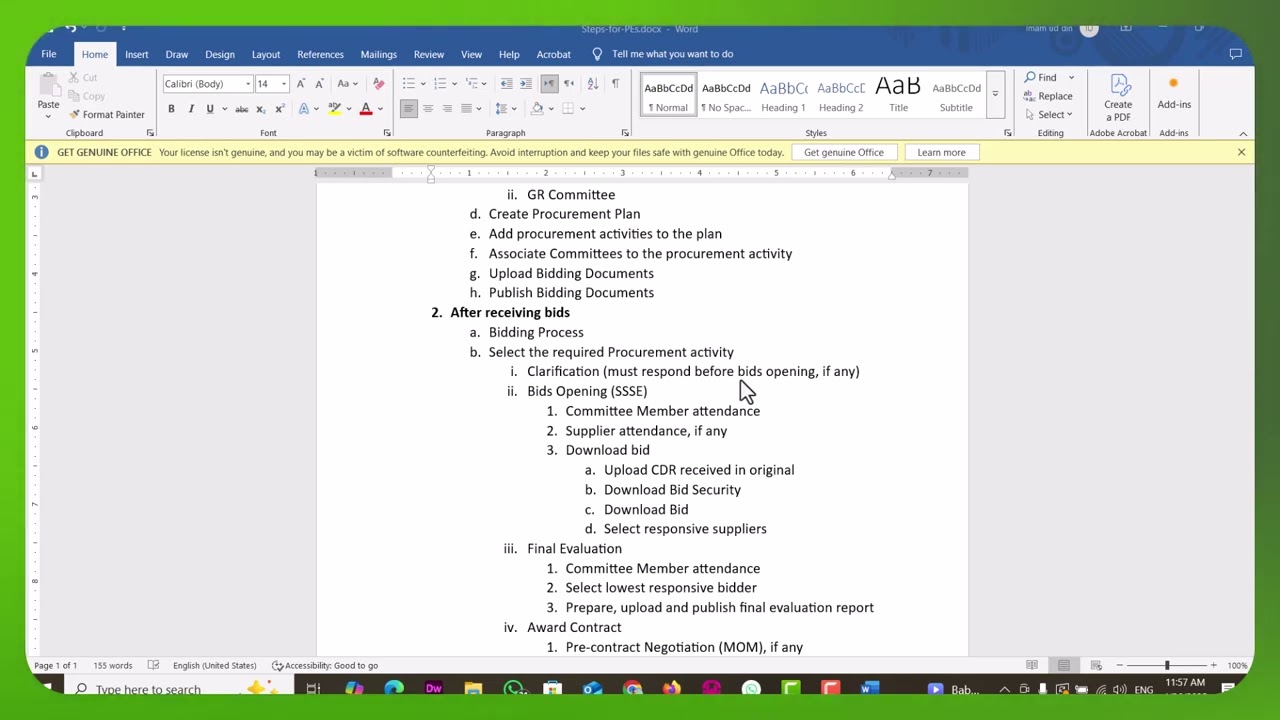Switch to the Layout tab
Viewport: 1280px width, 720px height.
266,54
